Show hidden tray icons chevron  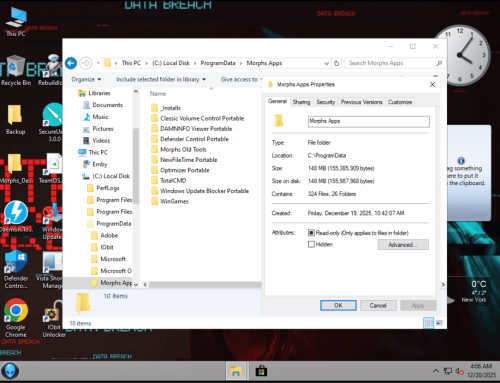click(435, 371)
